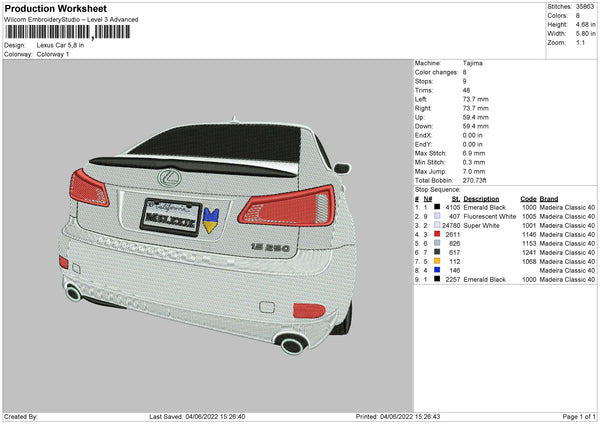Select the Total Bobbin value '270.73ft'
Image resolution: width=600 pixels, height=424 pixels.
[474, 180]
